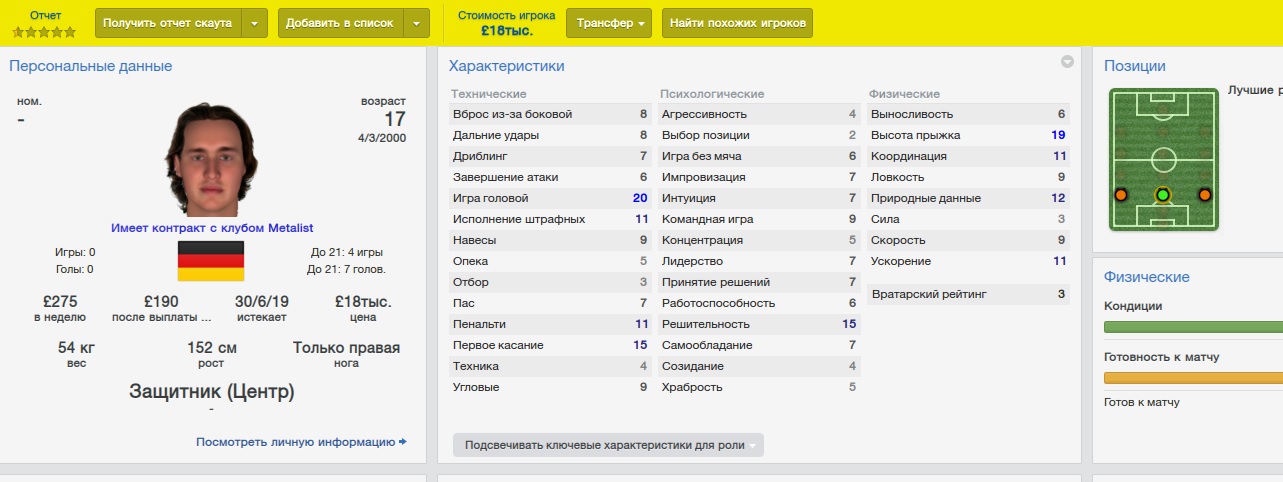Click Получить отчет скаута button

point(168,23)
